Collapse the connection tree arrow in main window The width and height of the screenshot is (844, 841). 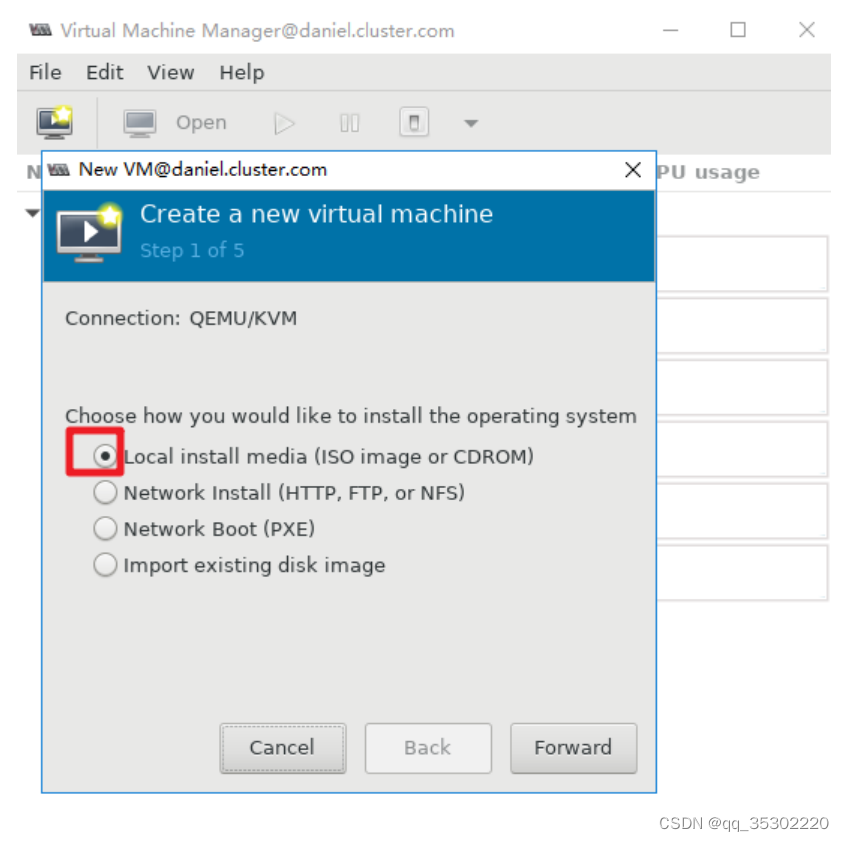[x=32, y=213]
